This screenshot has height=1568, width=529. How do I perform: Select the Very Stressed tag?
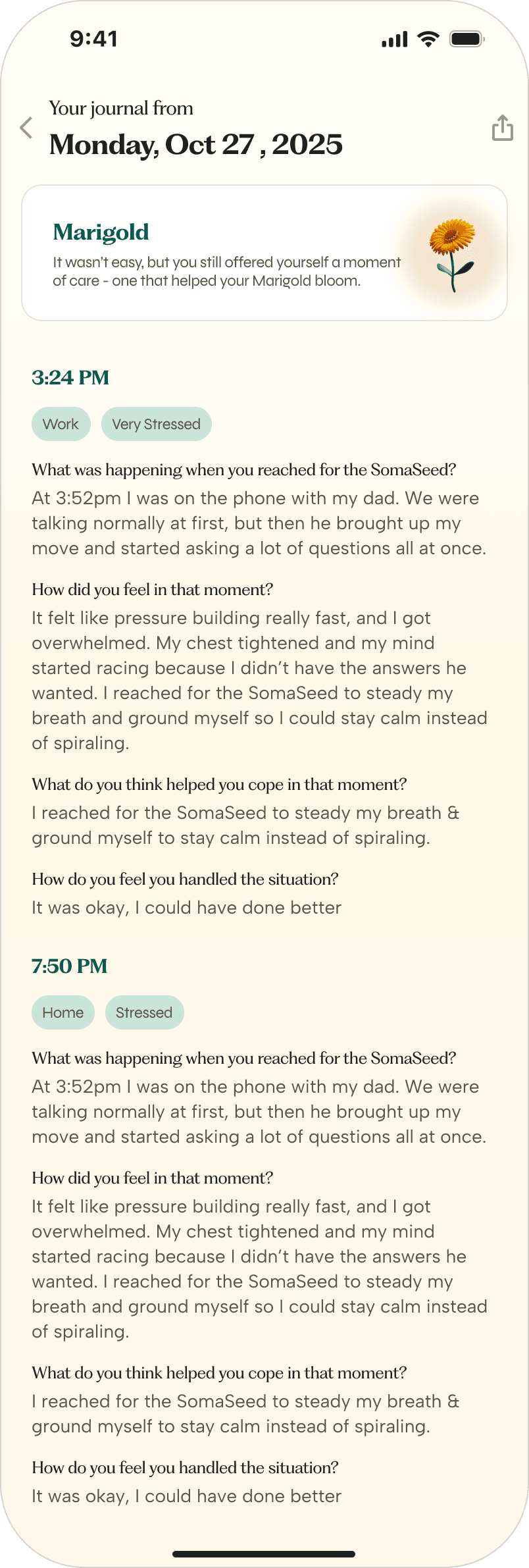click(x=156, y=424)
